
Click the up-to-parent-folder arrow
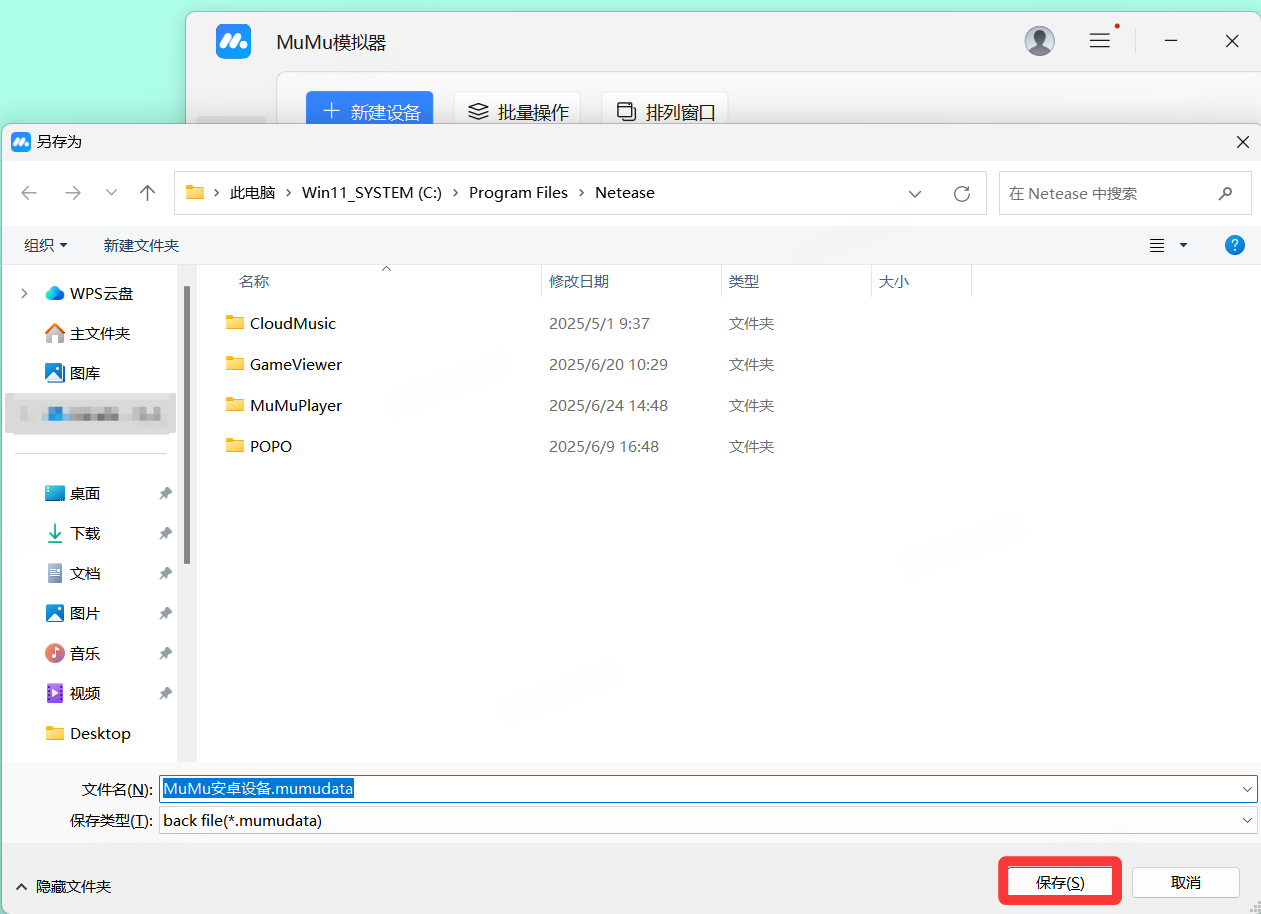click(147, 192)
